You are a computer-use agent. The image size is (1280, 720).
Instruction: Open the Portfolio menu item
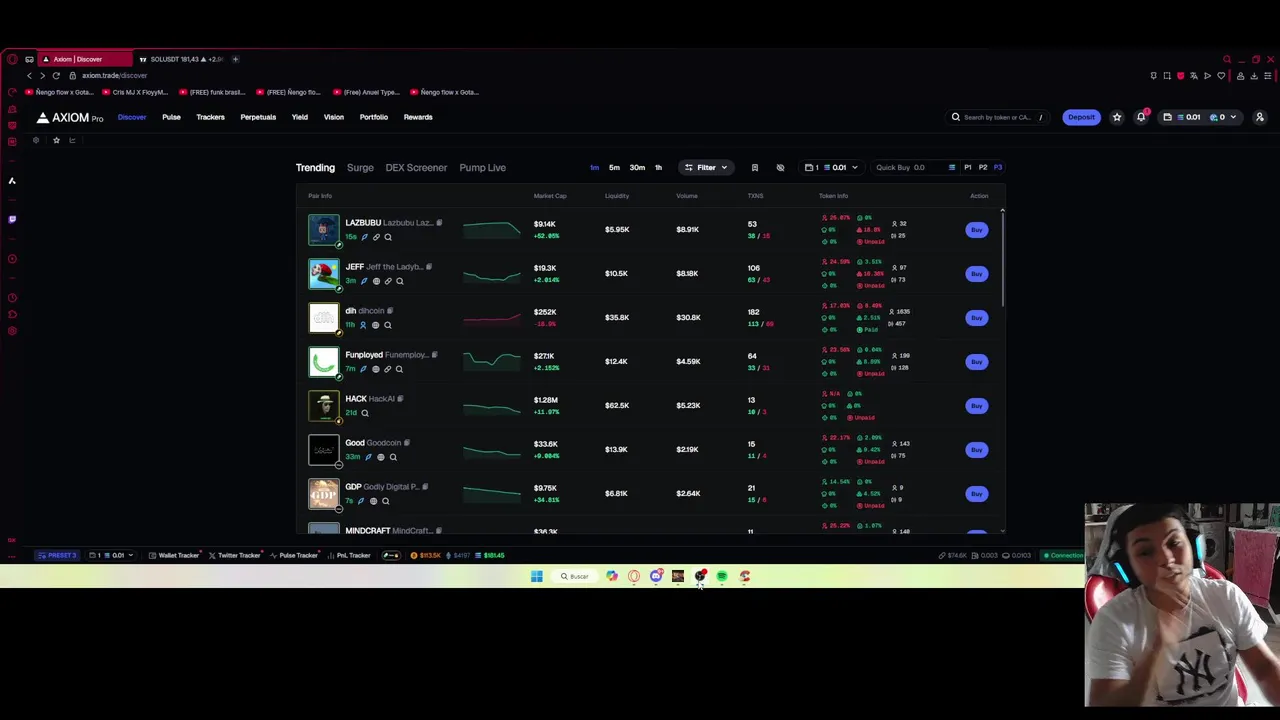tap(373, 117)
